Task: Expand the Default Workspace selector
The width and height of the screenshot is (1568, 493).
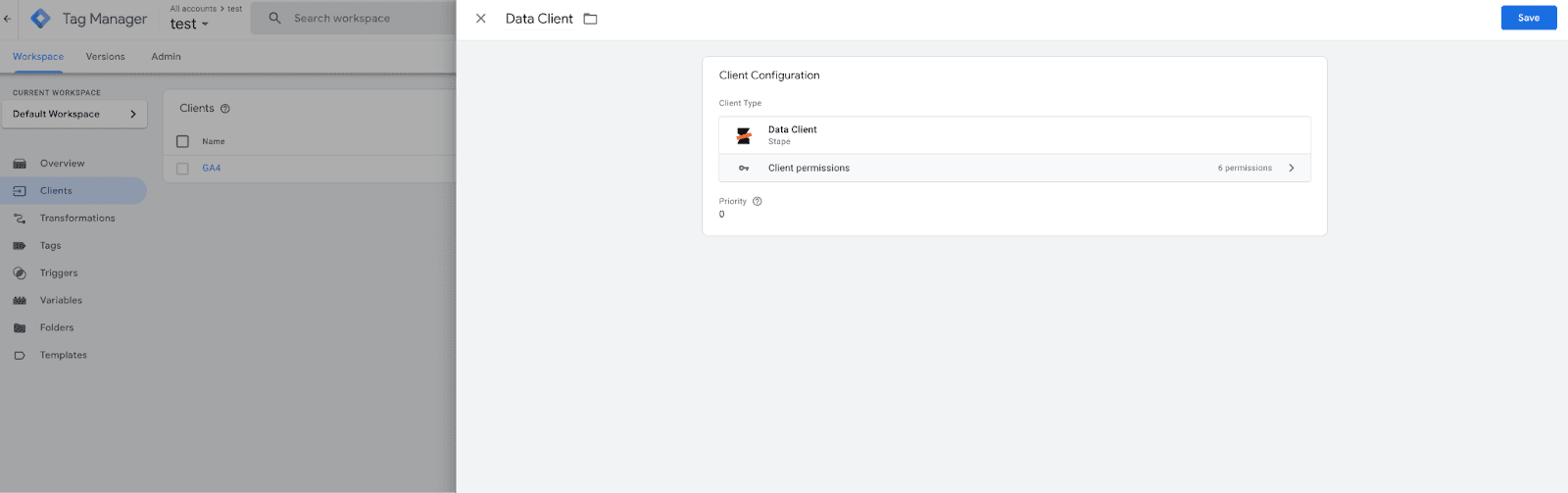Action: pyautogui.click(x=73, y=115)
